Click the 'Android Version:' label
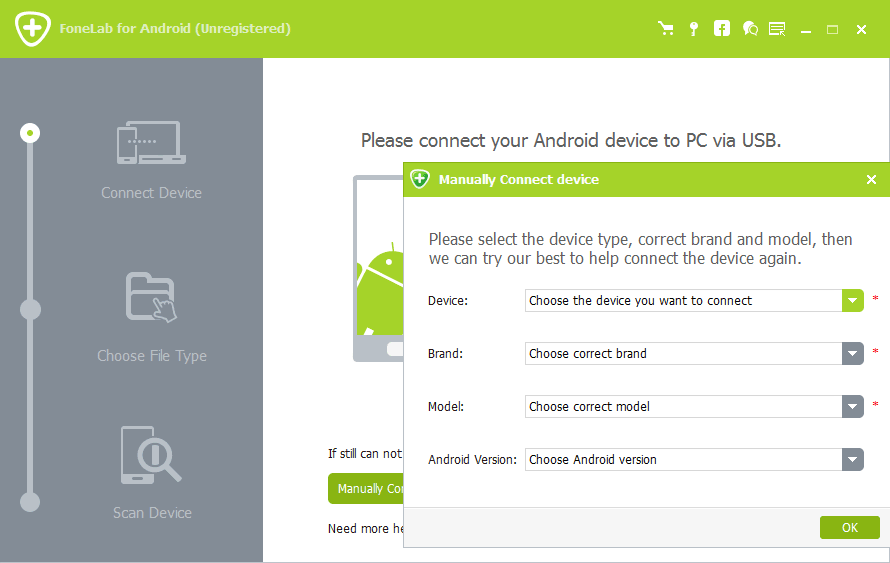Viewport: 890px width, 563px height. (472, 460)
